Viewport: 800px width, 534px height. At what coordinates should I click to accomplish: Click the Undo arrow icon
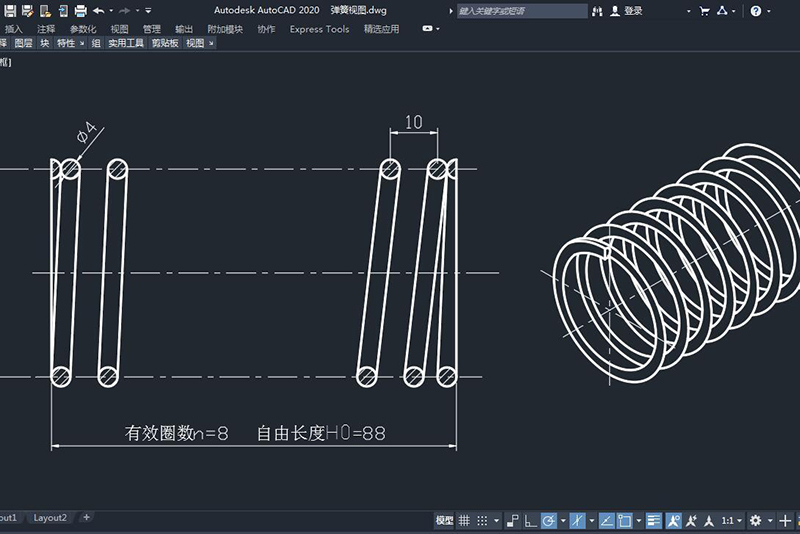pos(98,11)
